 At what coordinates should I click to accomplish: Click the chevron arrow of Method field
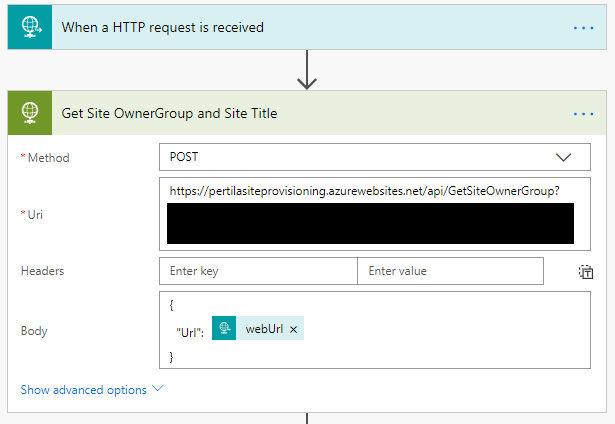(x=563, y=157)
